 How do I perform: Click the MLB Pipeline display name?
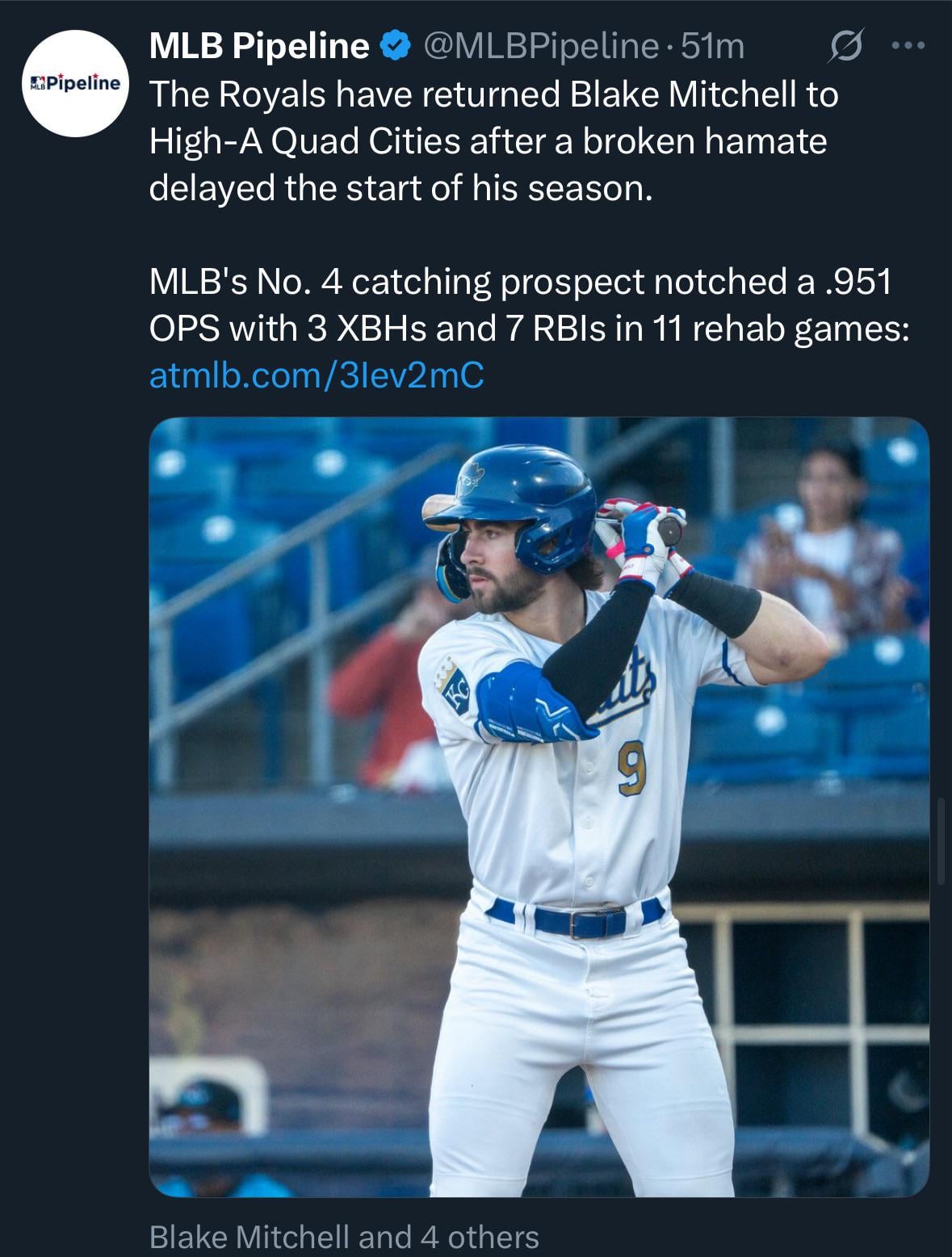click(x=259, y=47)
